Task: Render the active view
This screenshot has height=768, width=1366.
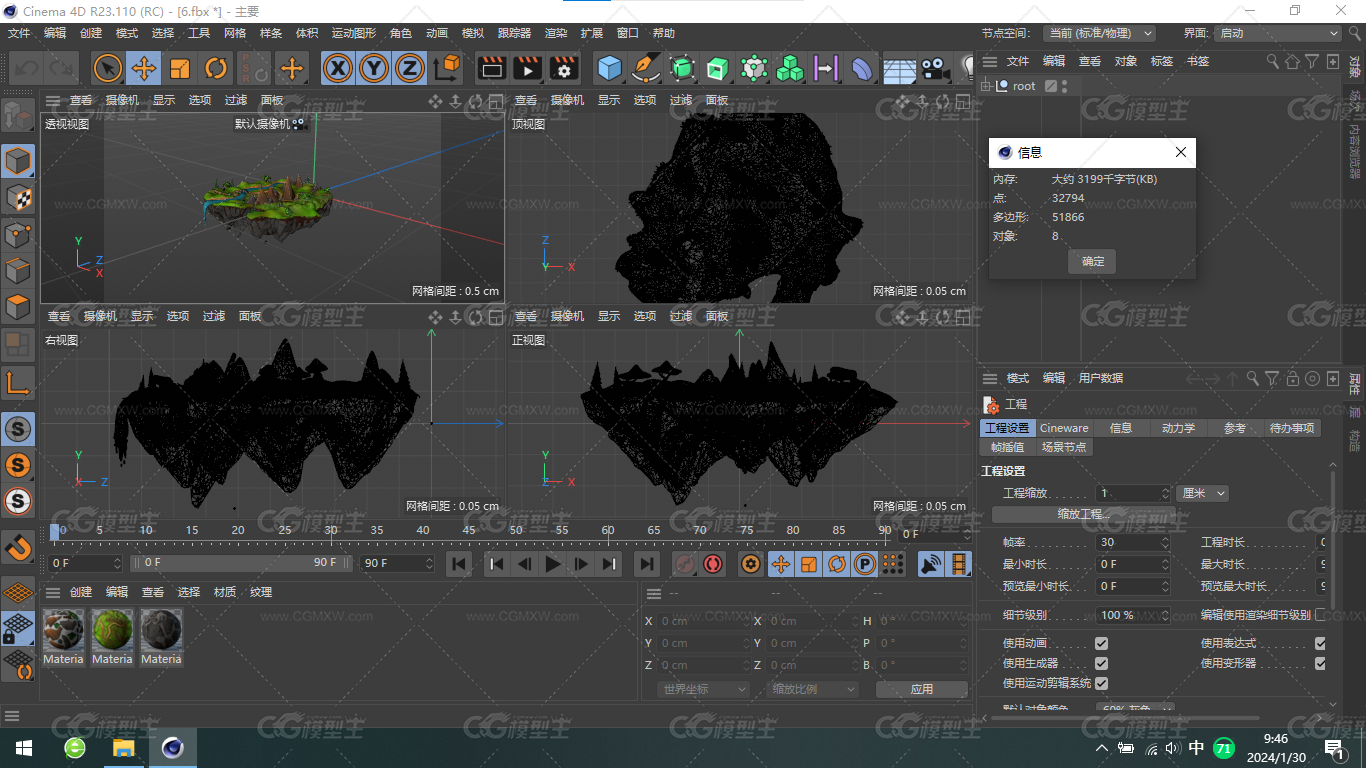Action: pos(491,68)
